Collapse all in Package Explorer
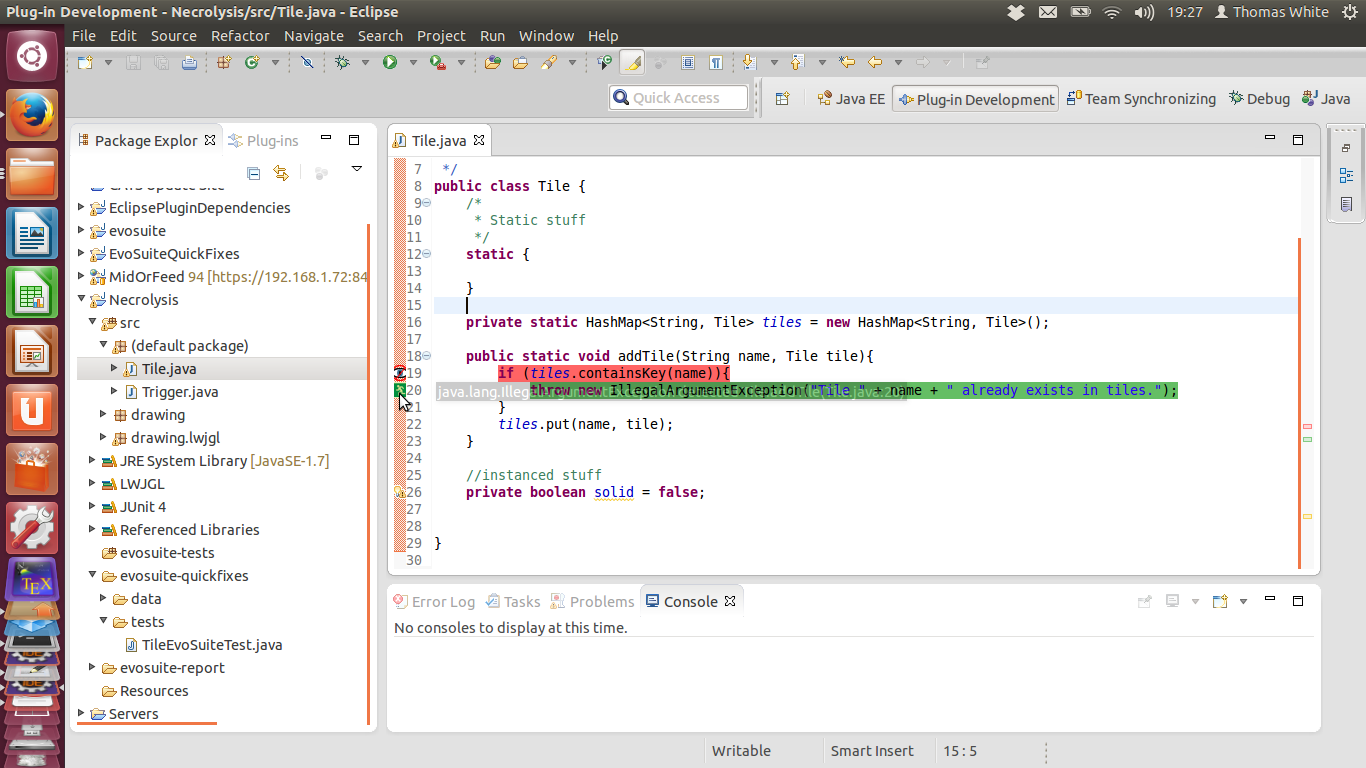Screen dimensions: 1366x768 pyautogui.click(x=254, y=173)
